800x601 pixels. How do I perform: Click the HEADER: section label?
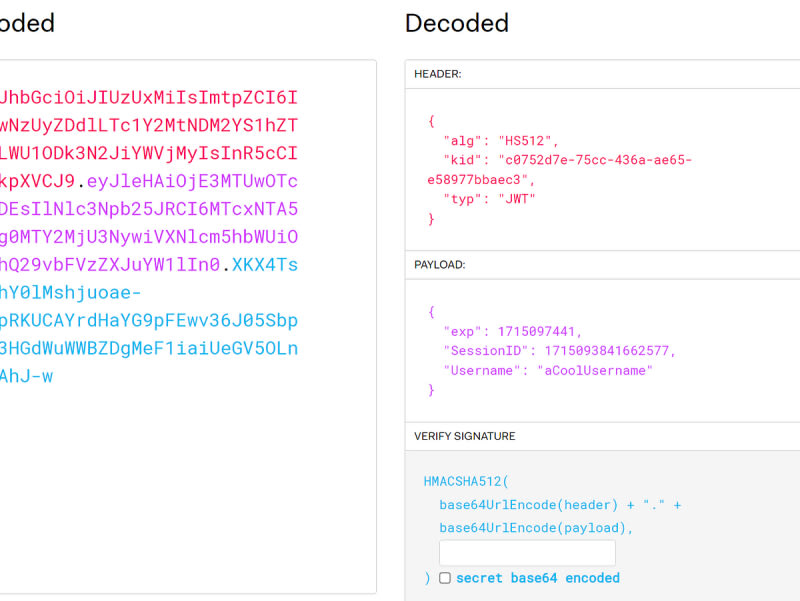(438, 74)
